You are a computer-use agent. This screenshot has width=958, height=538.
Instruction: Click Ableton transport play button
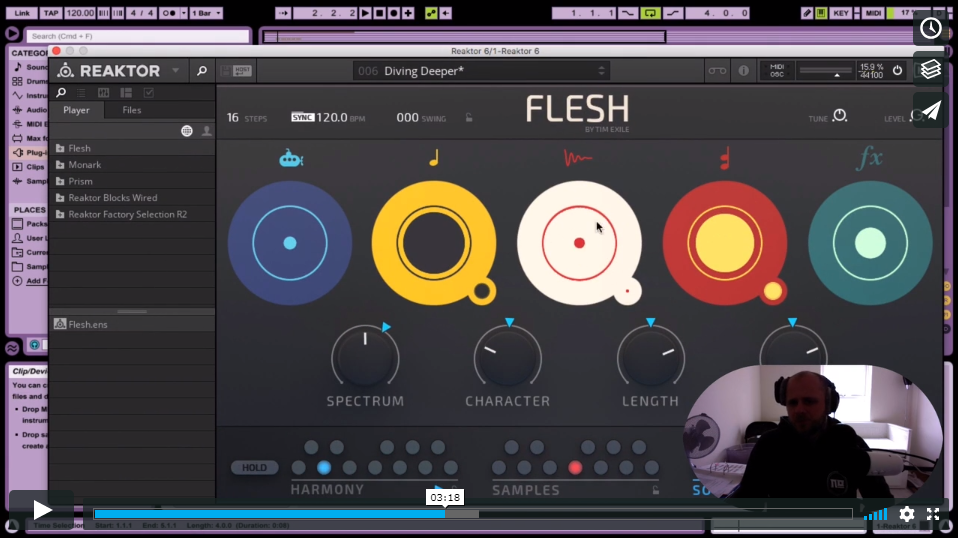pos(365,13)
